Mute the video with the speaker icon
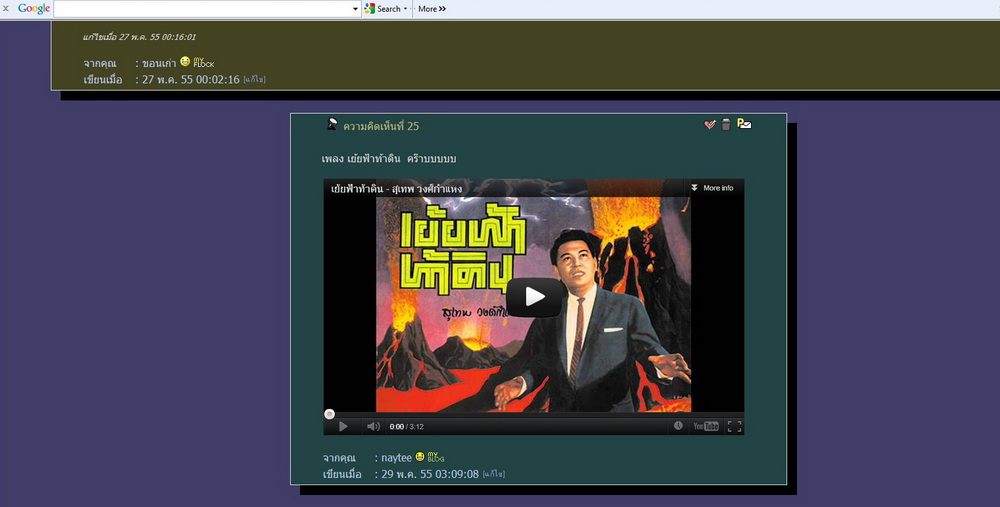 (373, 427)
